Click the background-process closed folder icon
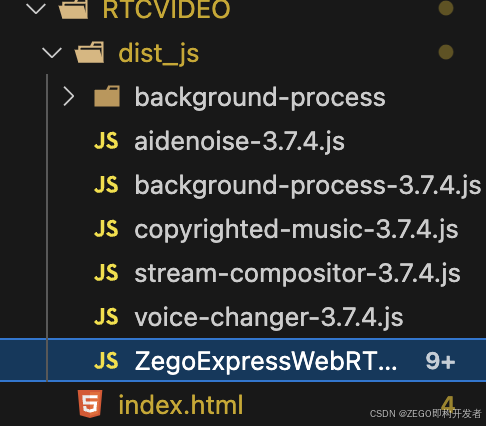 (107, 96)
